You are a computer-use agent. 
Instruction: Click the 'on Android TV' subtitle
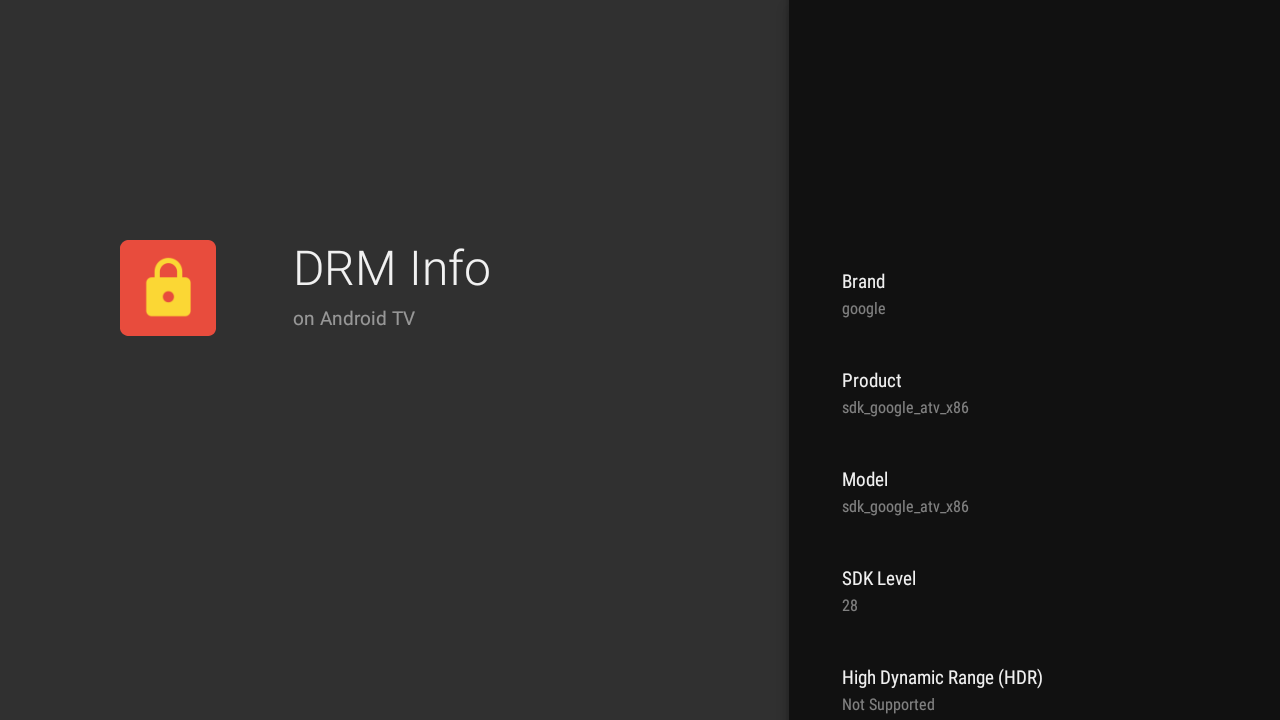(x=354, y=318)
